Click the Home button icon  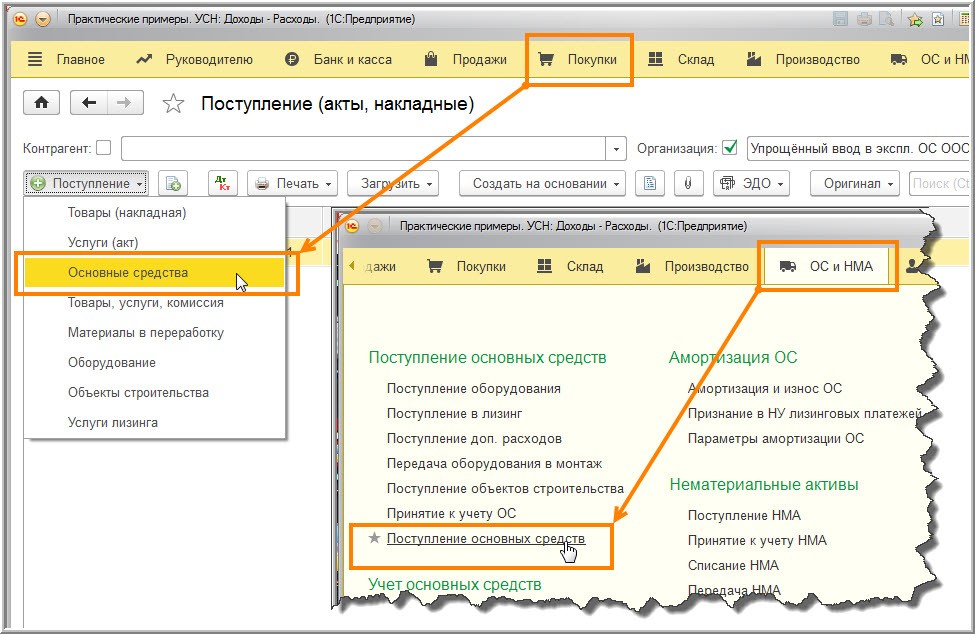point(42,103)
